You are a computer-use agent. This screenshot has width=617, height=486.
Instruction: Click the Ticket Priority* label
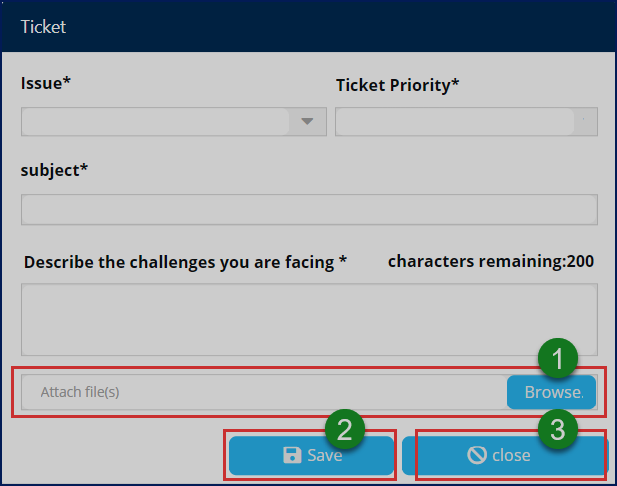tap(398, 85)
